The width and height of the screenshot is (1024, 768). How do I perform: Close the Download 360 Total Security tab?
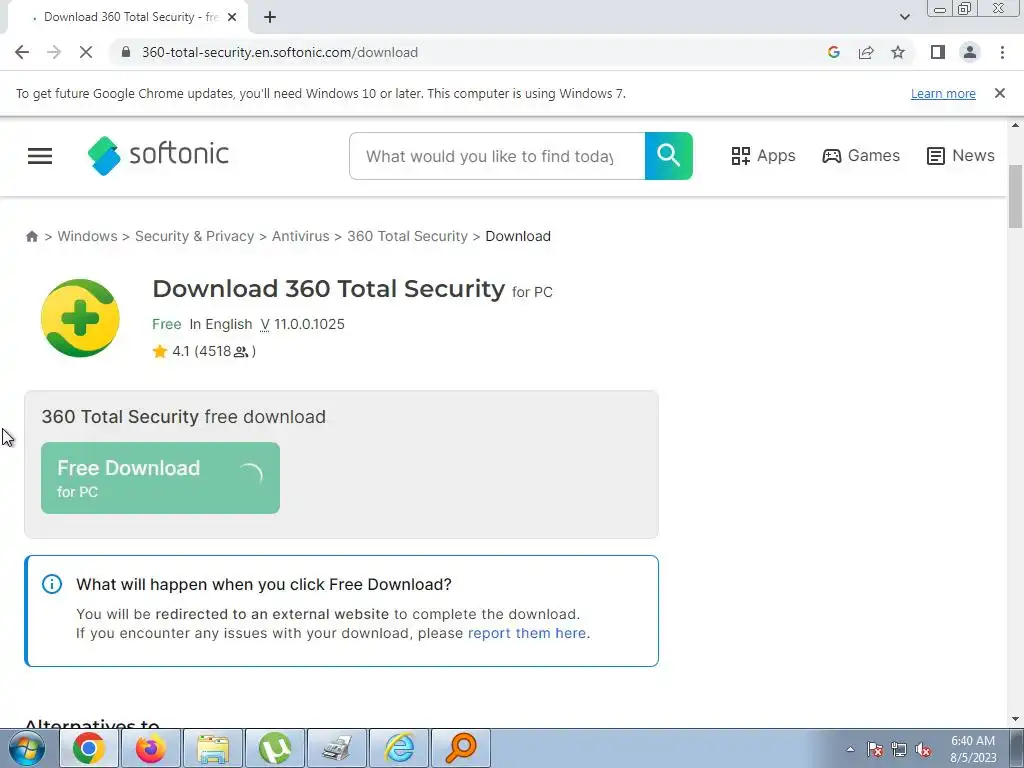[x=232, y=17]
